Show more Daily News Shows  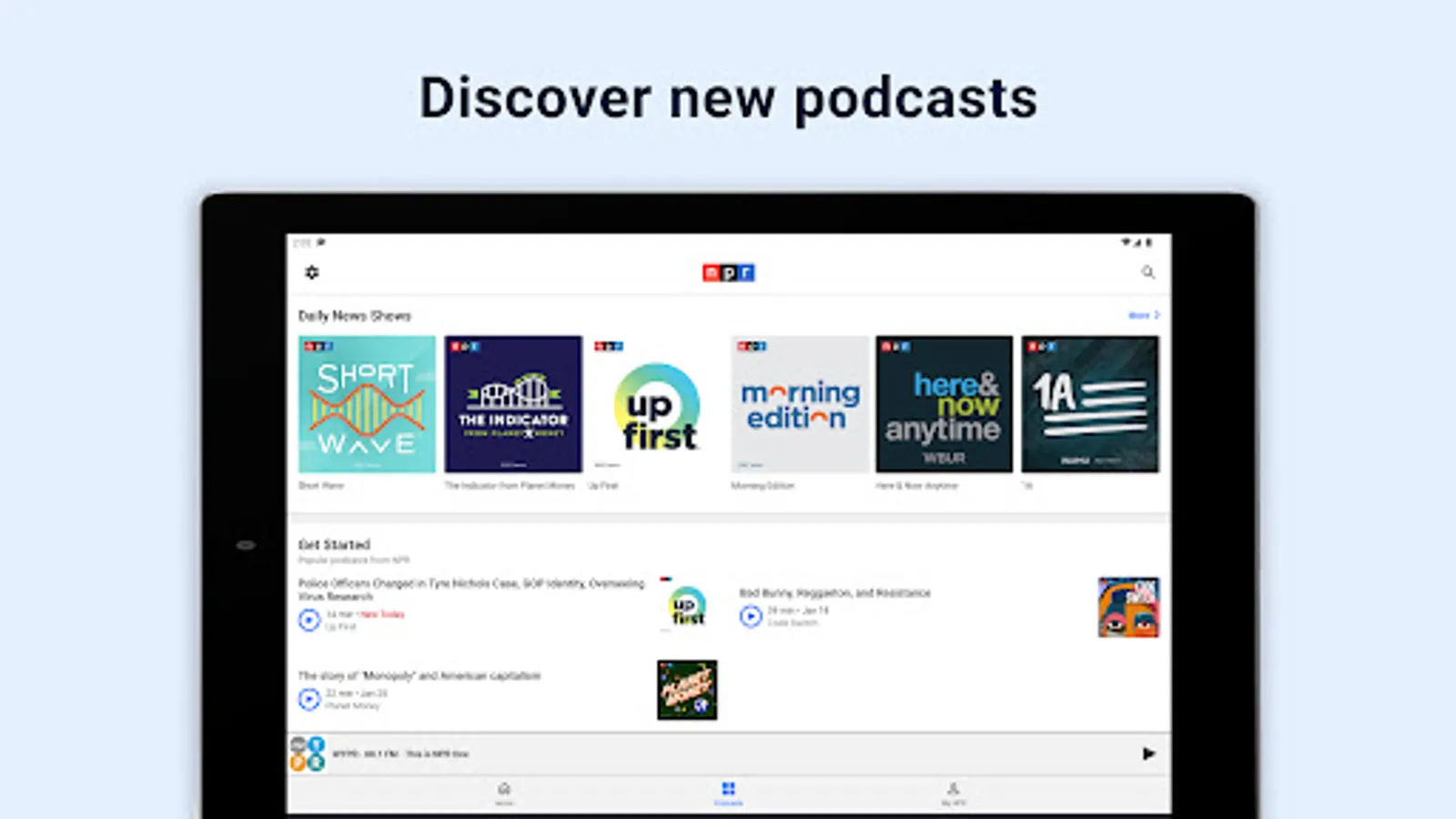point(1144,315)
